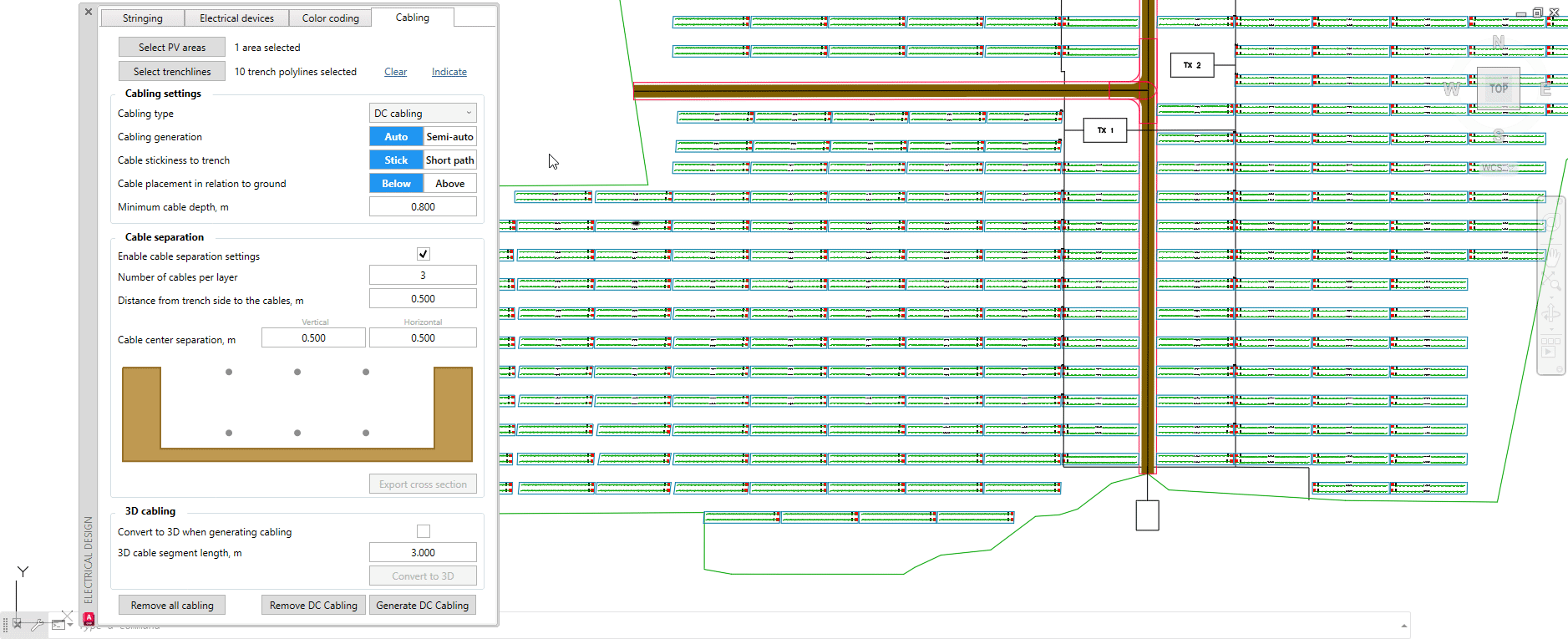Screen dimensions: 1568x639
Task: Uncheck Enable cable separation settings
Action: 423,254
